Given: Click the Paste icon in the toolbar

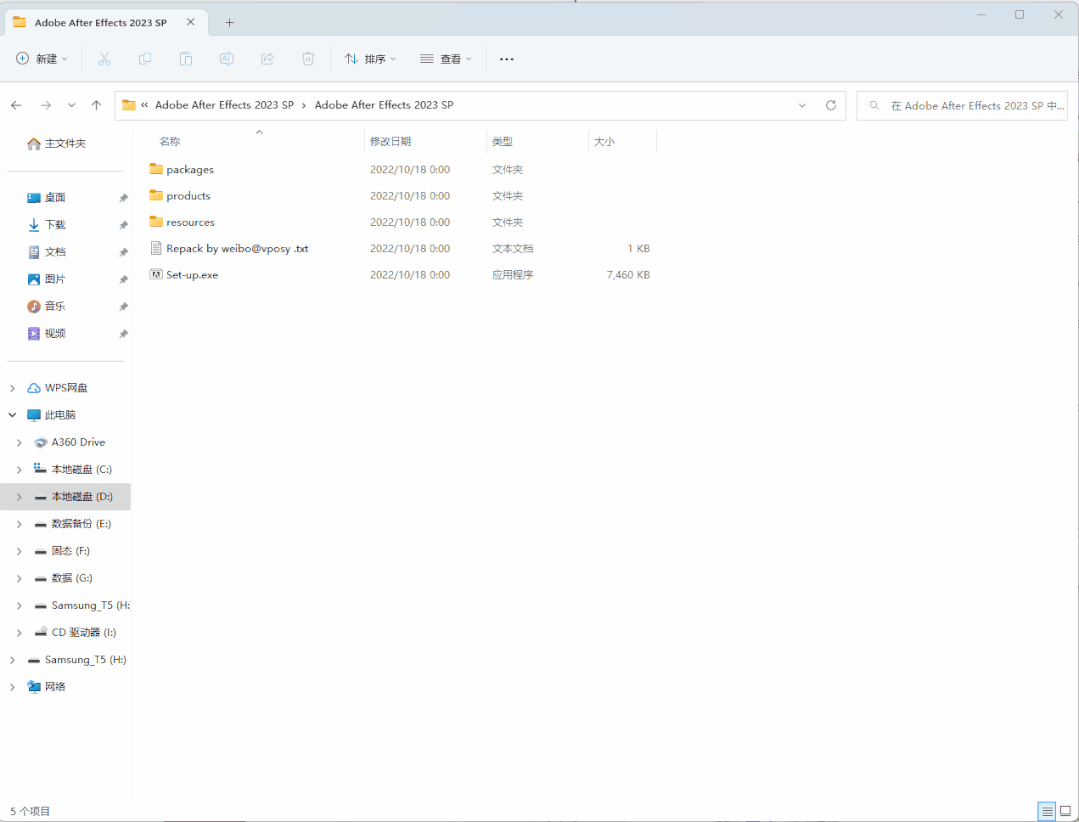Looking at the screenshot, I should tap(186, 59).
